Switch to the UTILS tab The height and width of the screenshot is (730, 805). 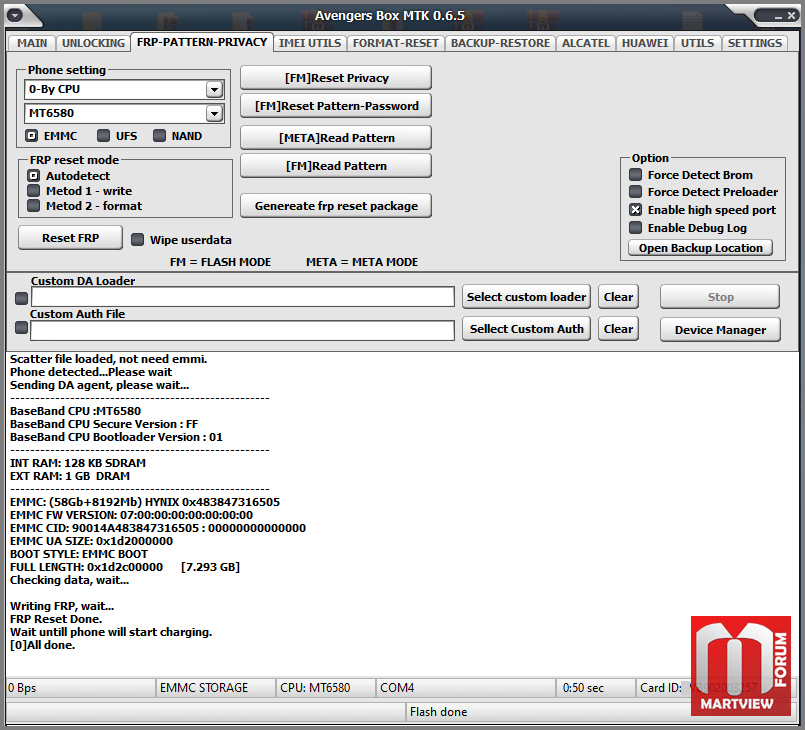click(697, 43)
